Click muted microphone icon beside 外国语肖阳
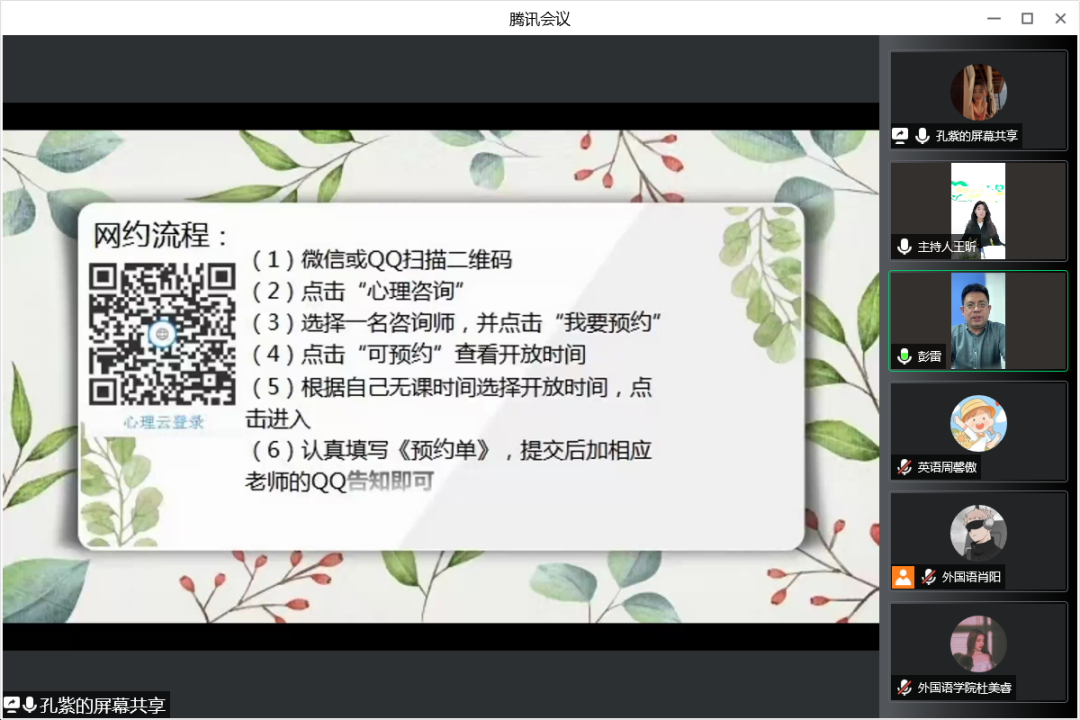Screen dimensions: 1080x720 click(928, 577)
